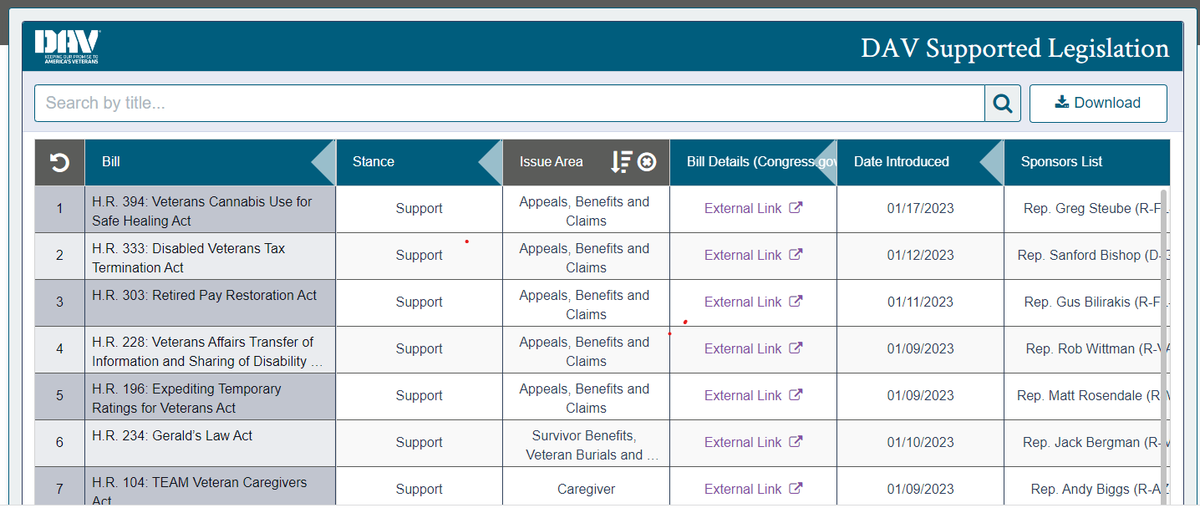Click the date 01/12/2023

click(920, 255)
